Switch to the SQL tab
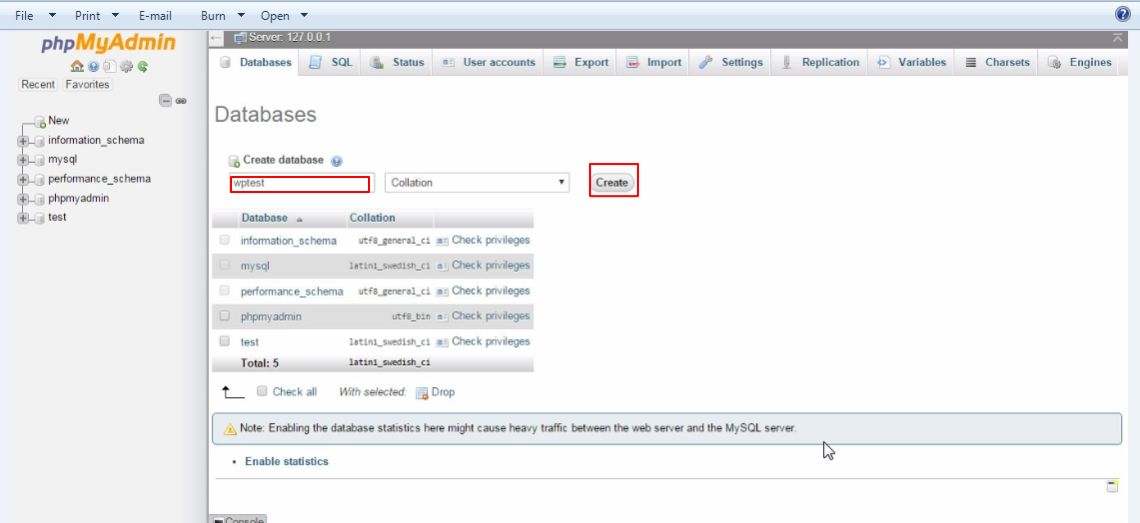1140x523 pixels. (x=331, y=62)
